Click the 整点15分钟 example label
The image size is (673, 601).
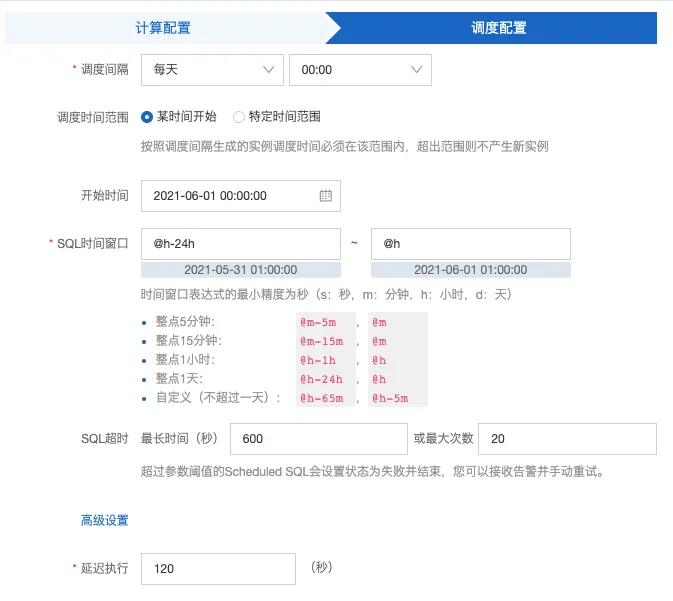point(188,341)
